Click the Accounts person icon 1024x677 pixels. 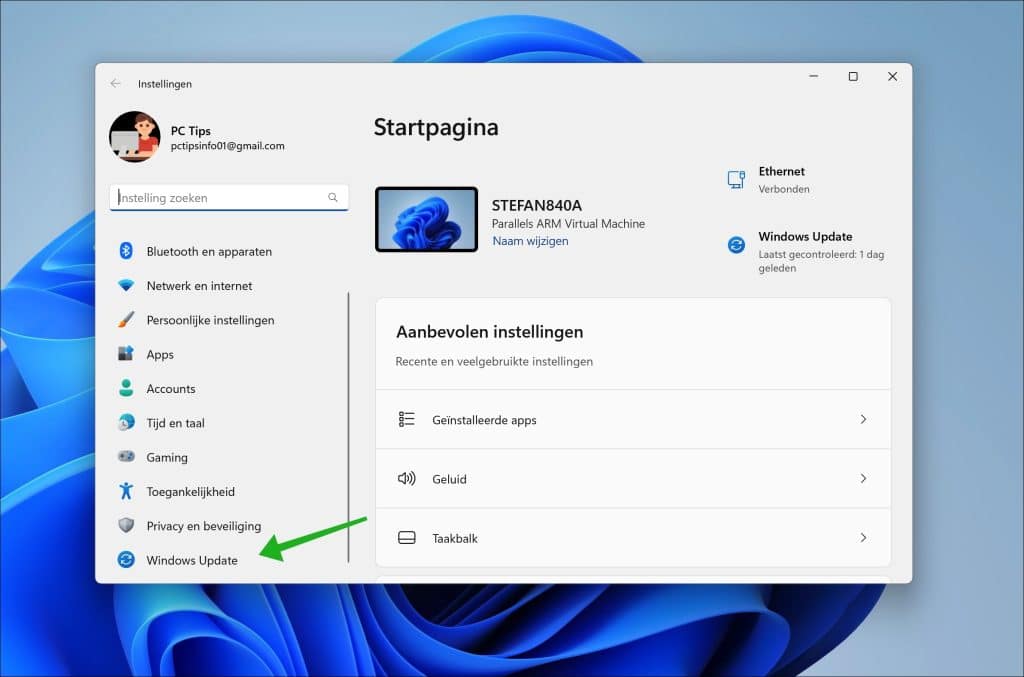click(126, 388)
